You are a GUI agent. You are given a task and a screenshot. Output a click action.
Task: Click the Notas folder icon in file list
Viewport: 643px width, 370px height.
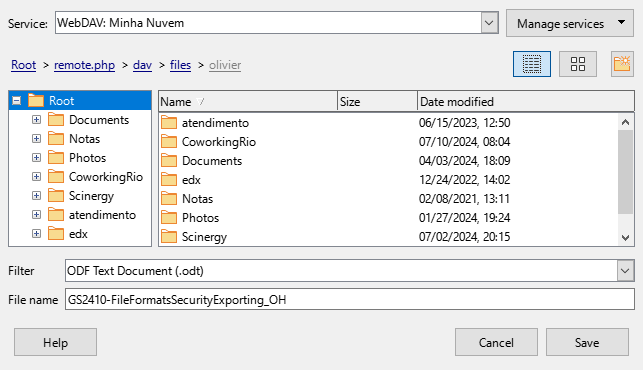[x=169, y=199]
